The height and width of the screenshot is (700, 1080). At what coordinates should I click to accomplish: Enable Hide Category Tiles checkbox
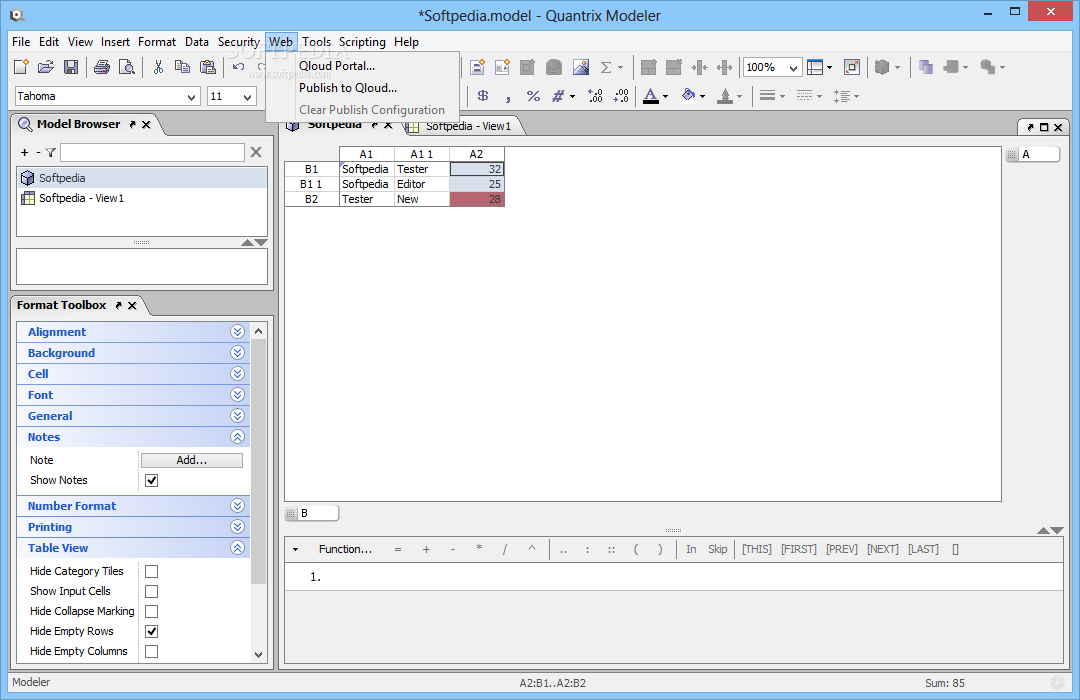(x=152, y=571)
